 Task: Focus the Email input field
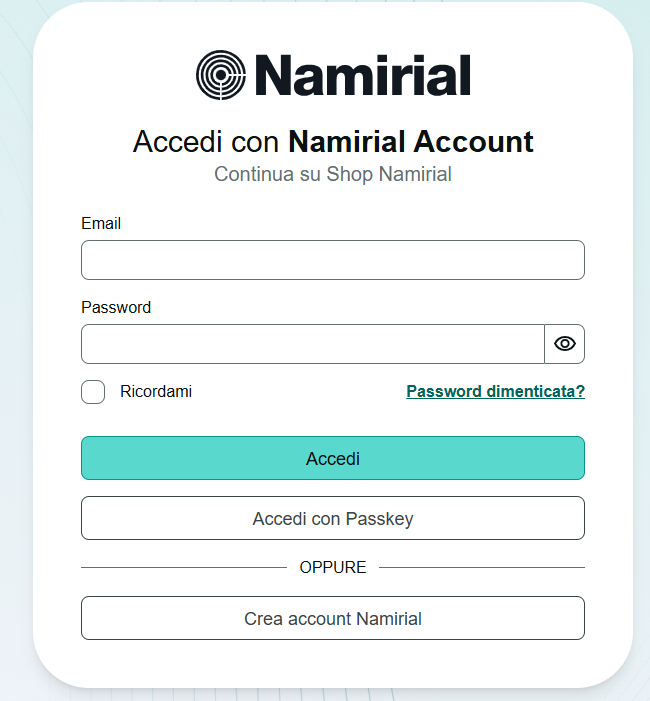[332, 260]
